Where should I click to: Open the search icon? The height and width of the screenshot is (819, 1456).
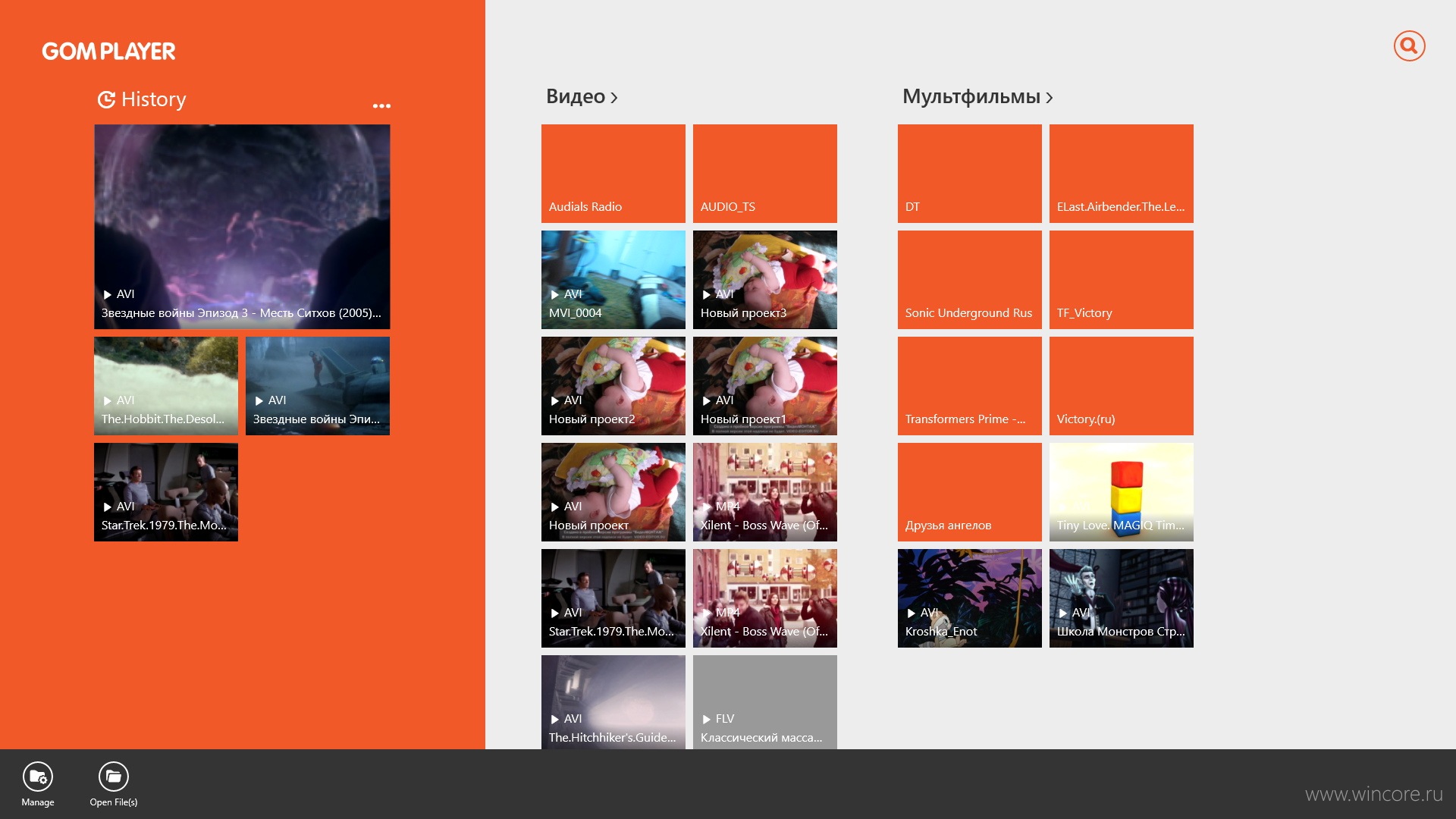pyautogui.click(x=1409, y=46)
